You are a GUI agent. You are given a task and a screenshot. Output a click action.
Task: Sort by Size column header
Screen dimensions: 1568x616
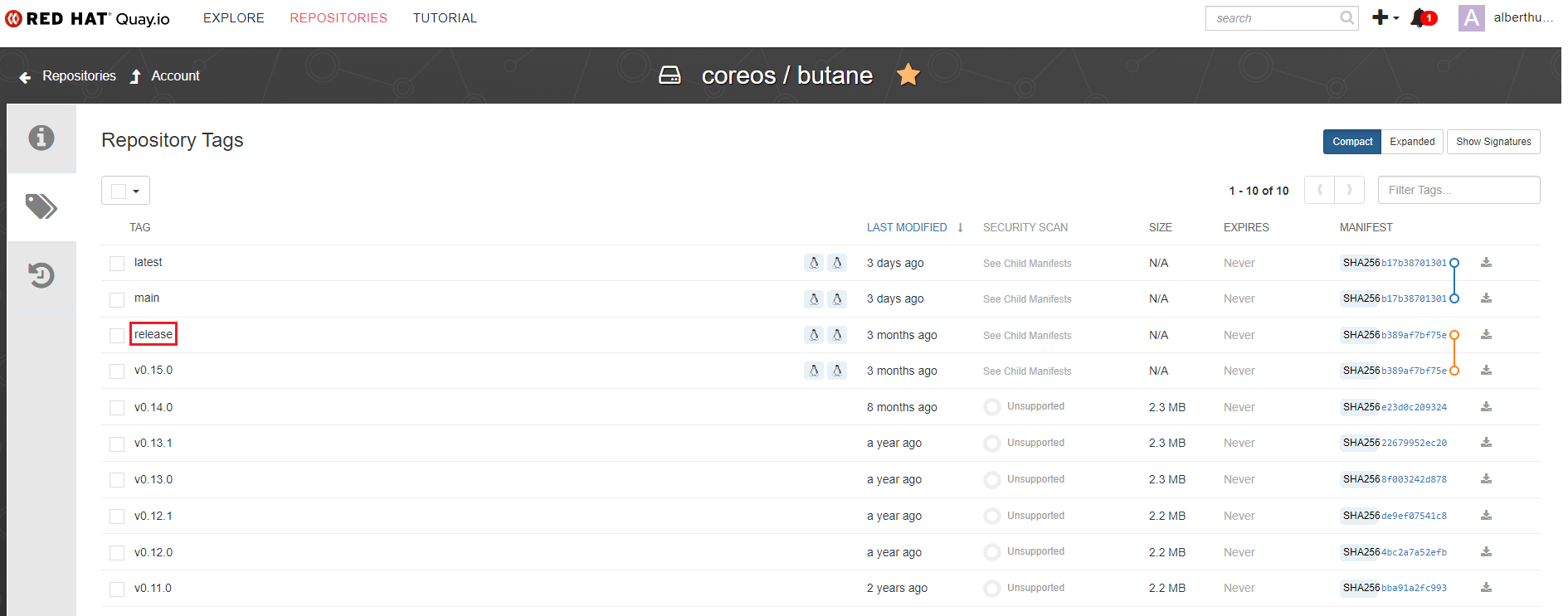click(1161, 227)
